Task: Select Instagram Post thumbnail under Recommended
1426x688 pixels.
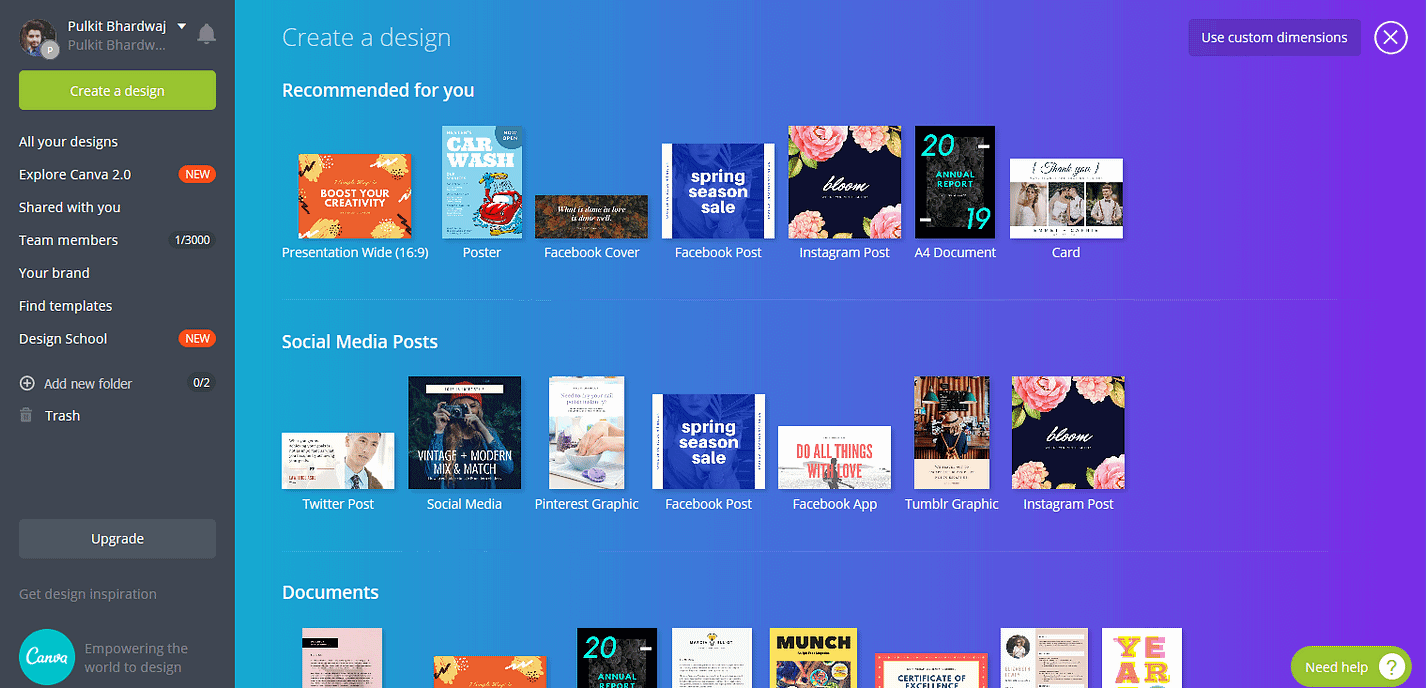Action: (x=844, y=182)
